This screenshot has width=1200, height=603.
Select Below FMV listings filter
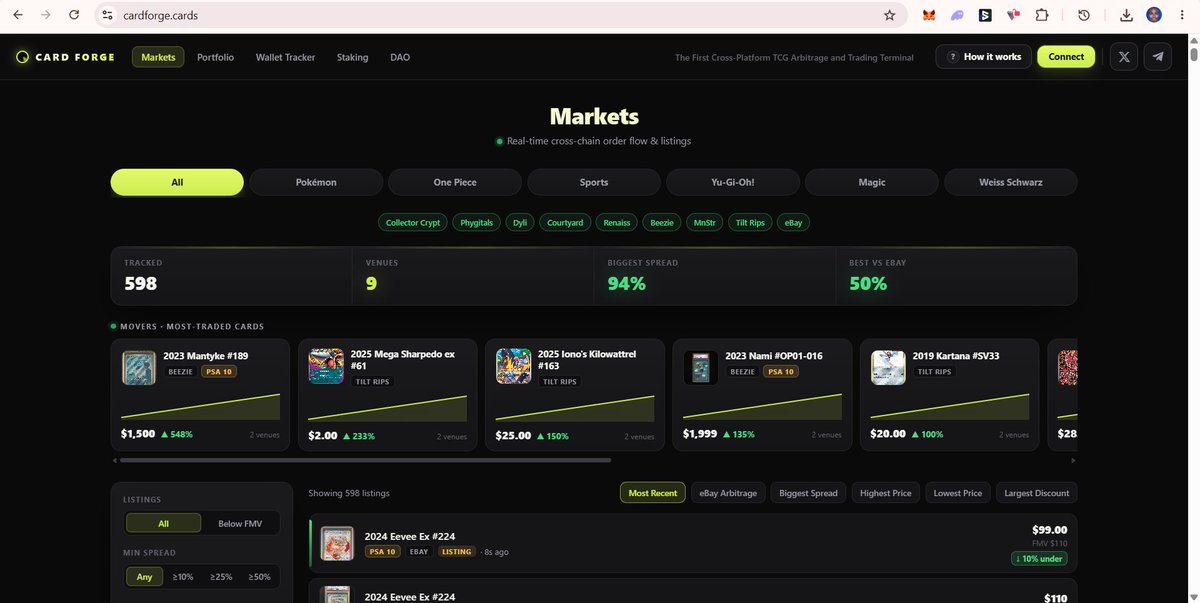tap(240, 523)
